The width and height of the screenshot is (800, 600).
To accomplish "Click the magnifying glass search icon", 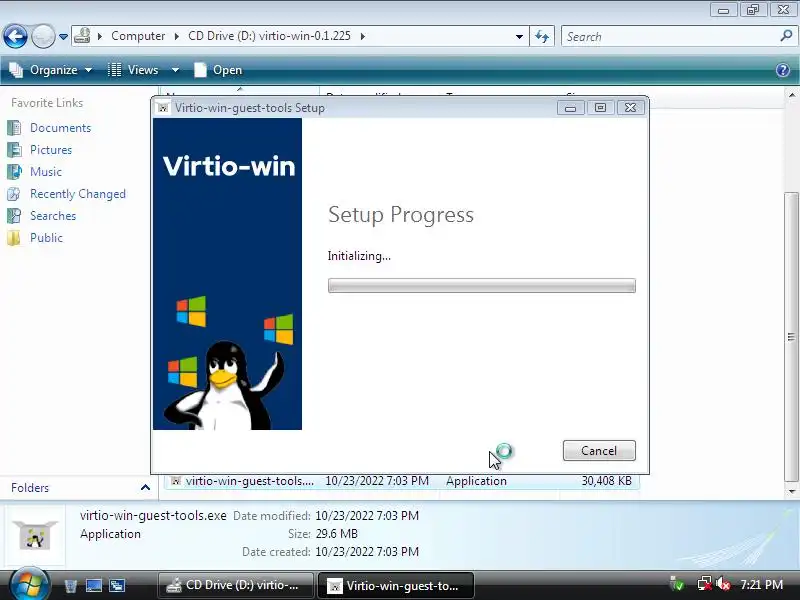I will tap(786, 36).
